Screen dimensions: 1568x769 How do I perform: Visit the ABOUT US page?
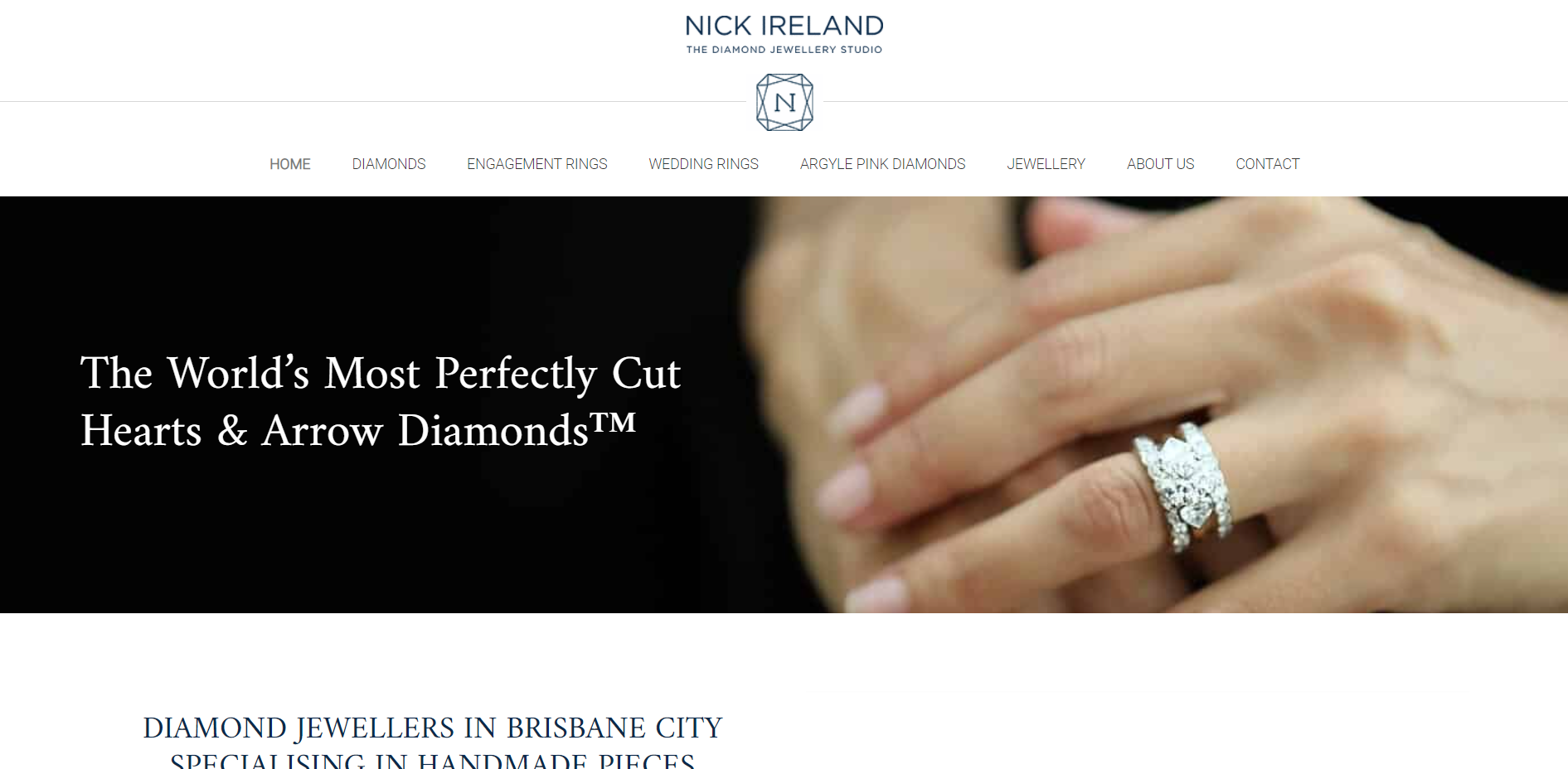(1161, 164)
